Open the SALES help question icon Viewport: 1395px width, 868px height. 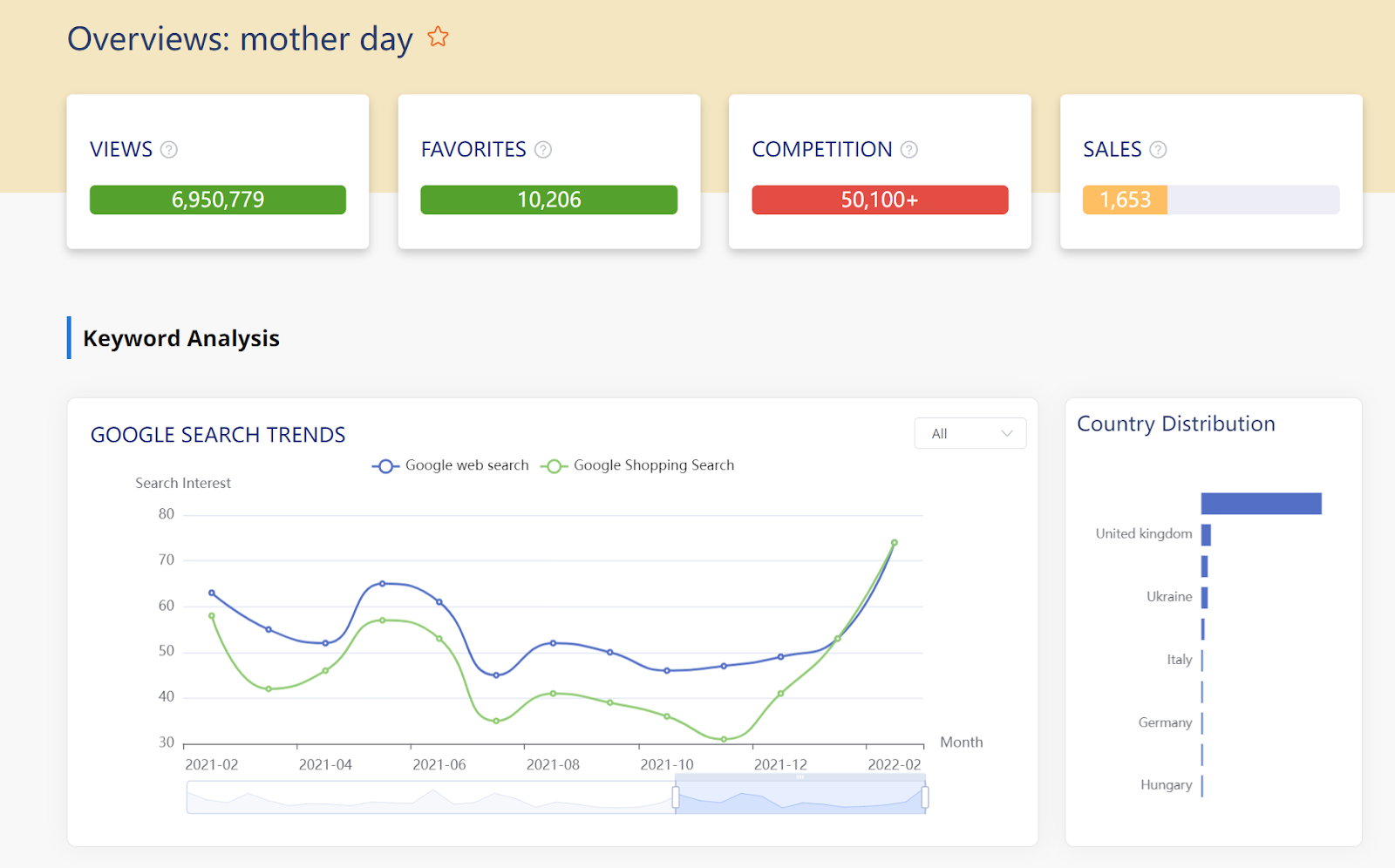click(x=1158, y=150)
